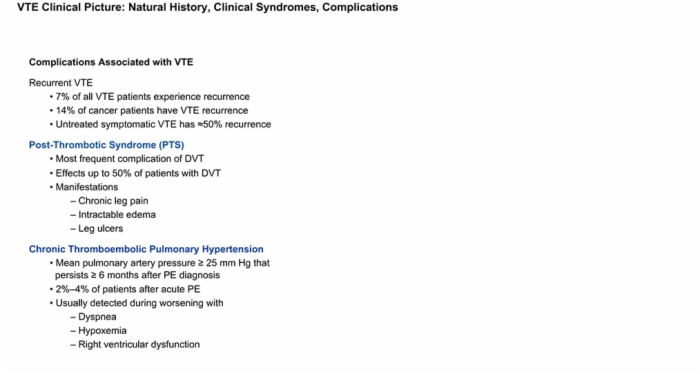Select the "Chronic leg pain" sub-item

tap(109, 201)
